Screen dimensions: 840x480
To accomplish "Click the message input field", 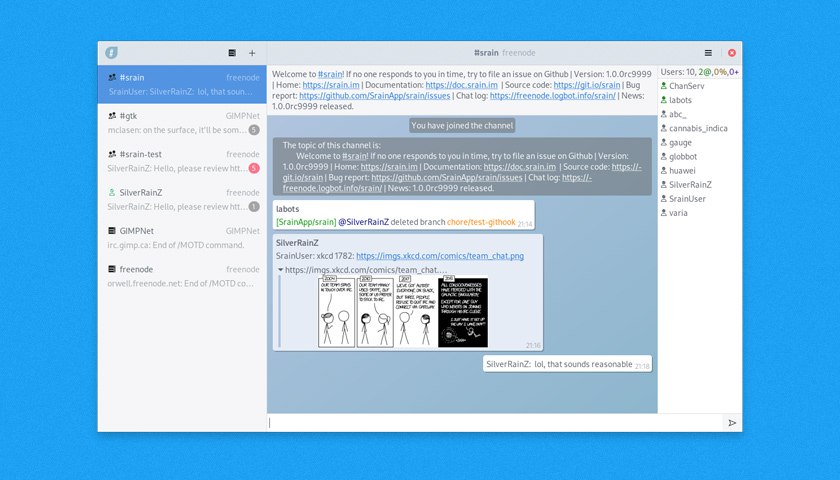I will pyautogui.click(x=495, y=423).
